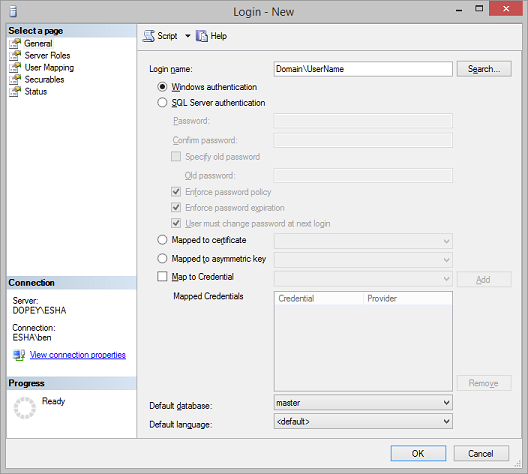The width and height of the screenshot is (528, 474).
Task: Open the Default database dropdown
Action: [x=363, y=403]
